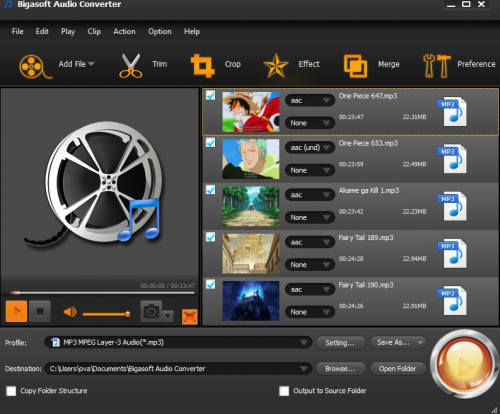500x414 pixels.
Task: Click the Merge overlapping squares icon
Action: [355, 66]
